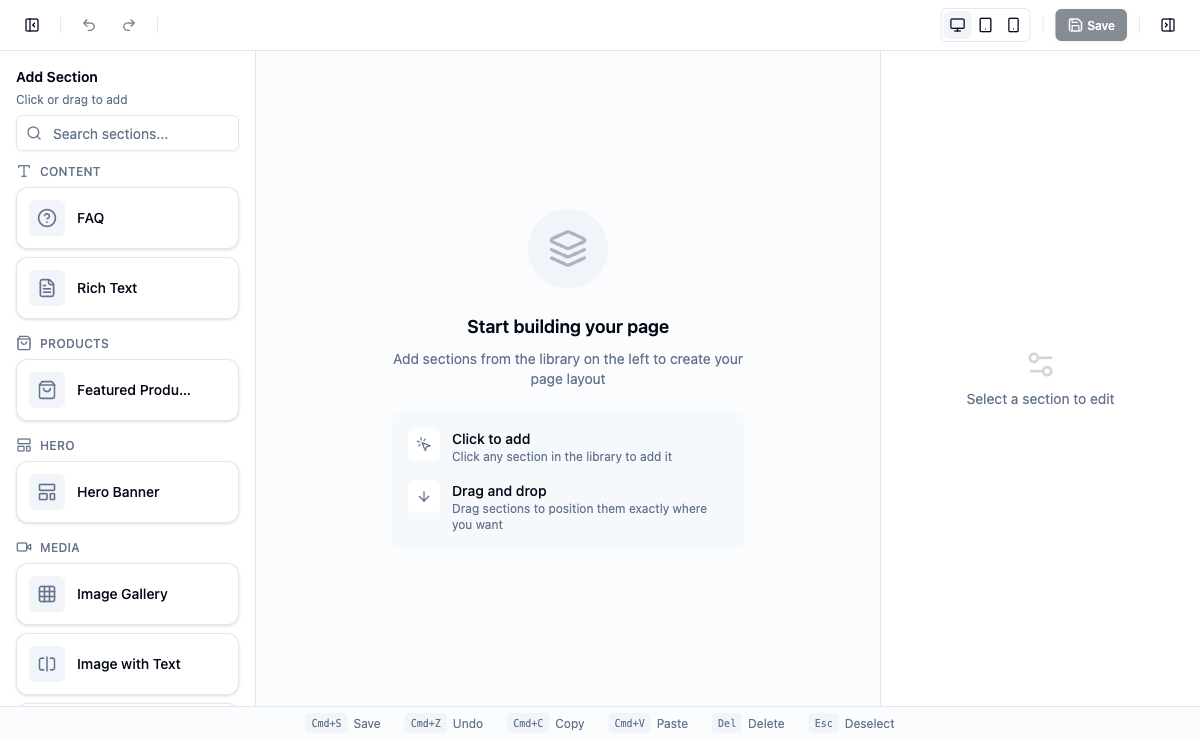Add the Hero Banner section card
Screen dimensions: 1200x739
point(127,492)
